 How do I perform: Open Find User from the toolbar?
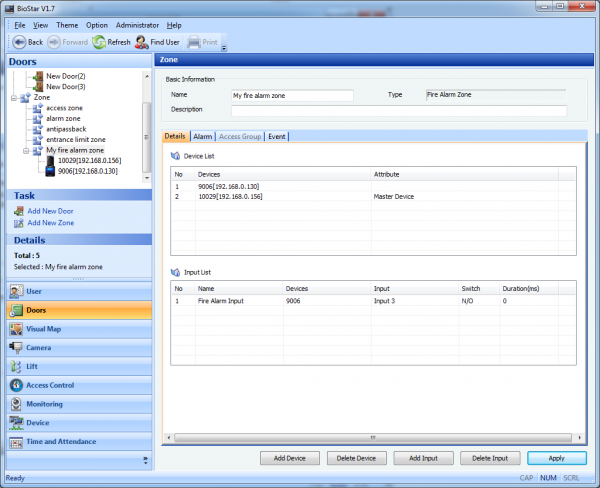point(143,42)
